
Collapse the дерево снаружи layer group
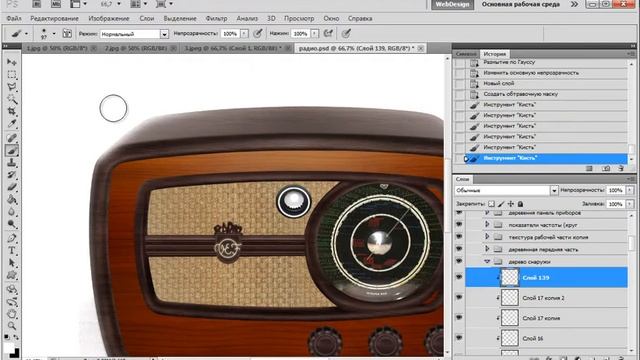tap(487, 262)
